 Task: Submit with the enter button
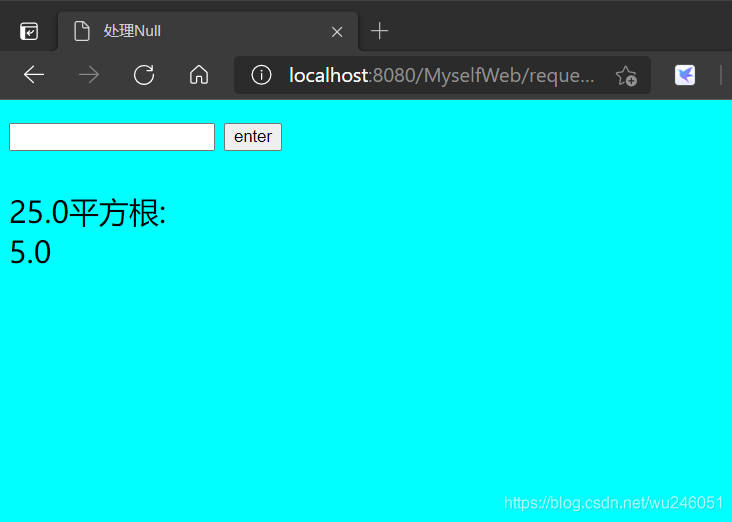pyautogui.click(x=253, y=137)
